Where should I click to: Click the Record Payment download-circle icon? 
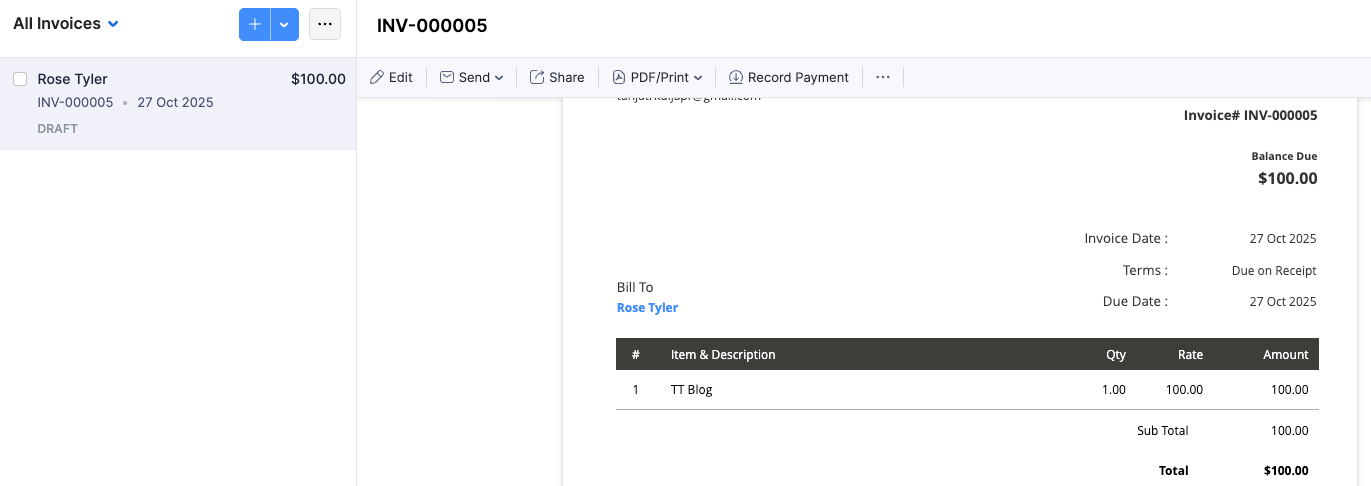(736, 77)
